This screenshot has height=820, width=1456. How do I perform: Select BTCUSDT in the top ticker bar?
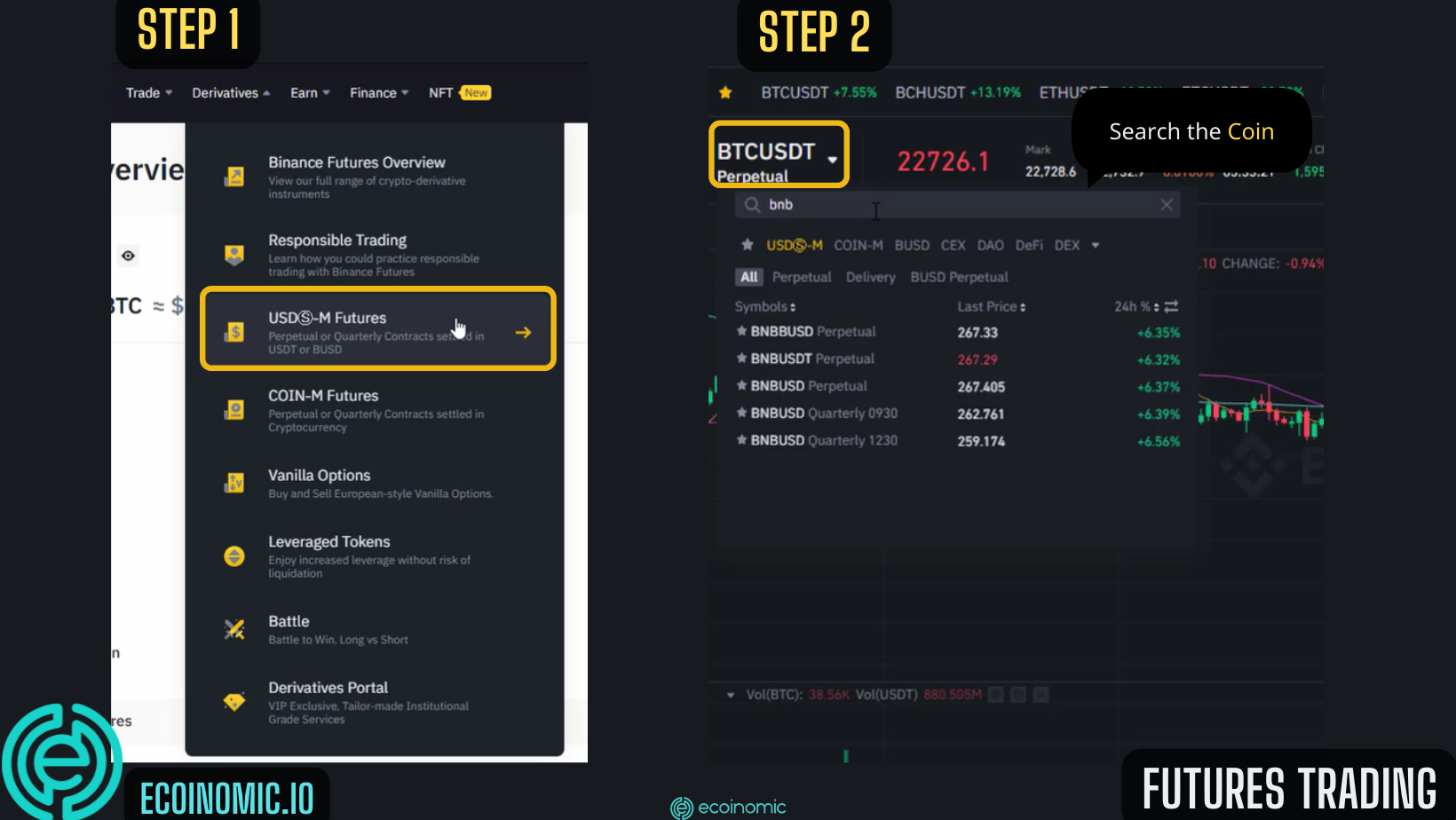coord(819,92)
